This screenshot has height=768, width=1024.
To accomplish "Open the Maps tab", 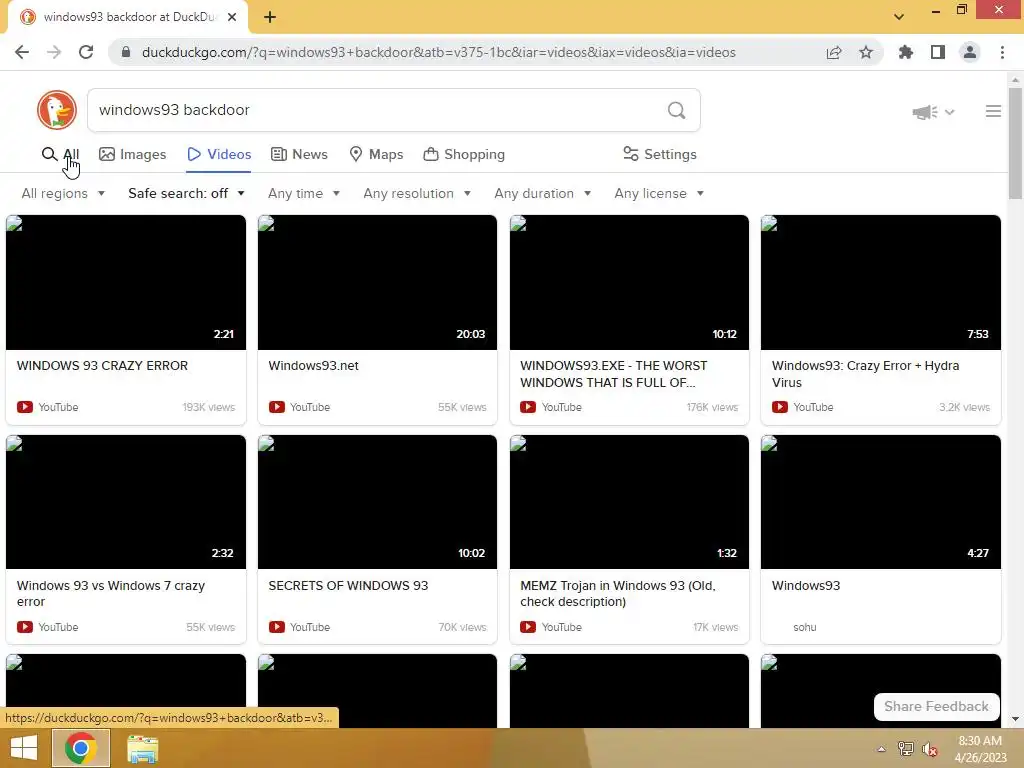I will coord(376,154).
